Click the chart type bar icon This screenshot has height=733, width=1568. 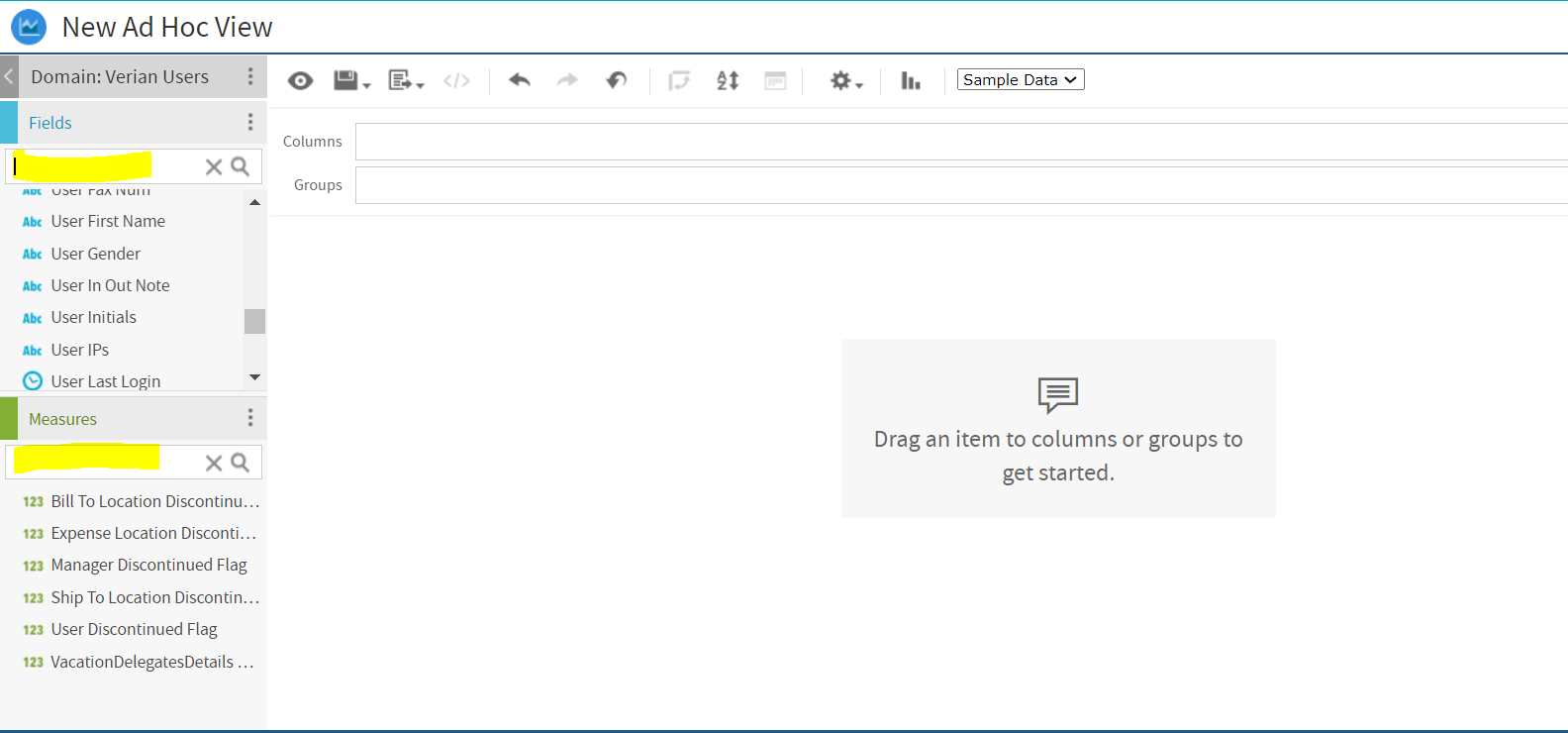pos(910,81)
